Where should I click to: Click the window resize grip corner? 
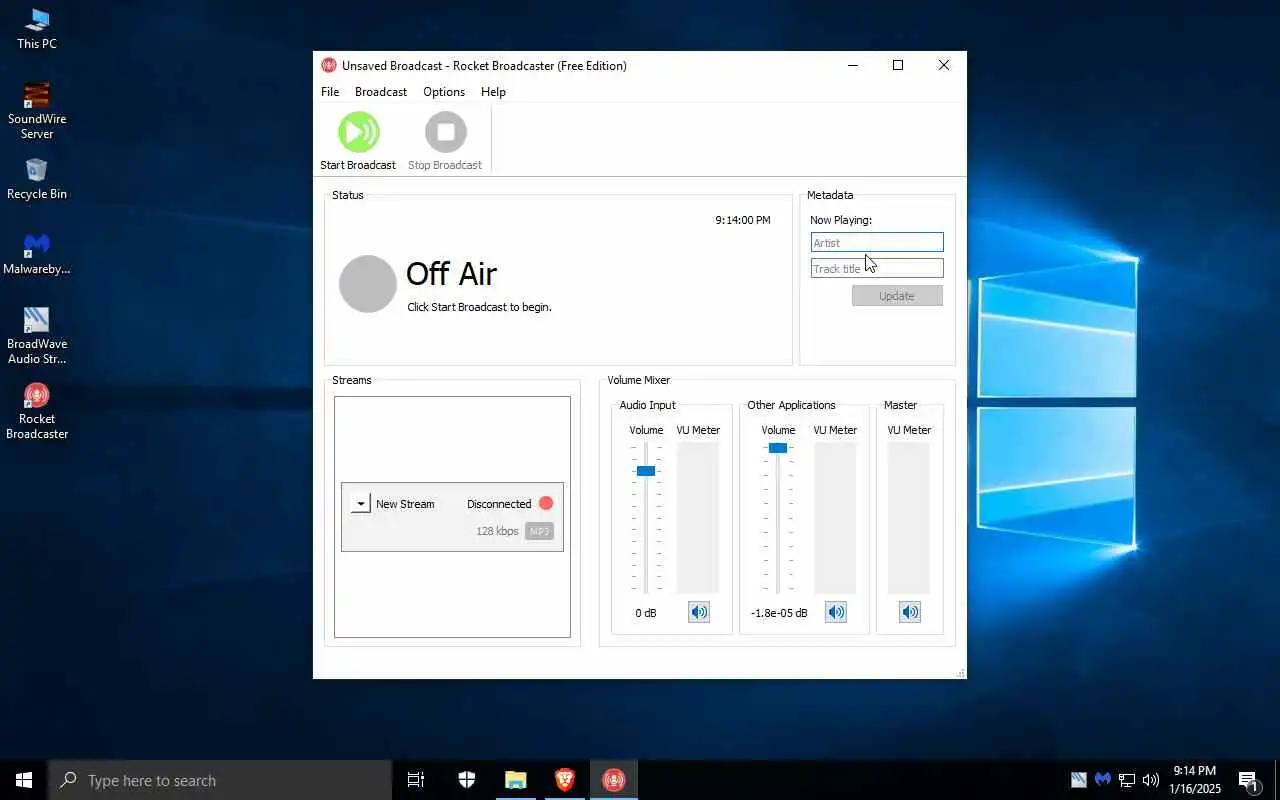pos(961,673)
